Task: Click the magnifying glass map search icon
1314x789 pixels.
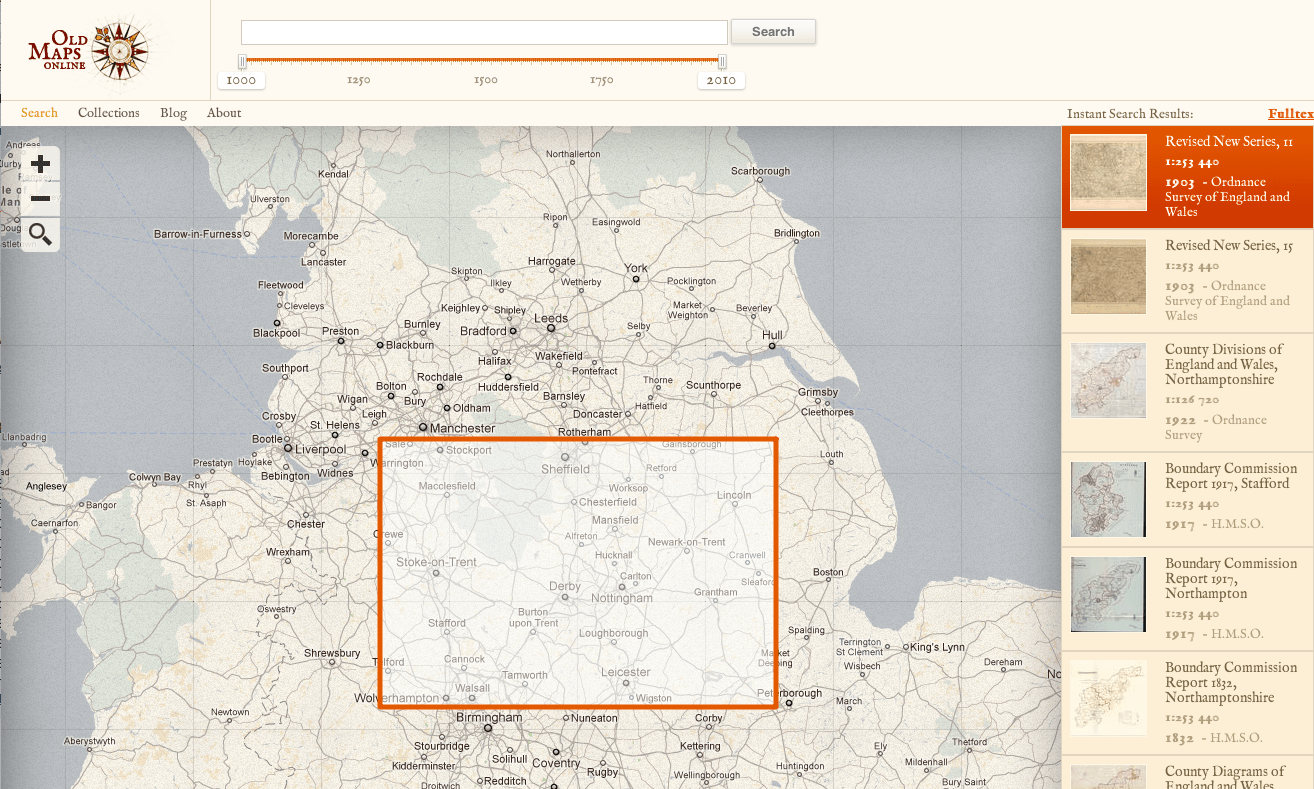Action: (40, 235)
